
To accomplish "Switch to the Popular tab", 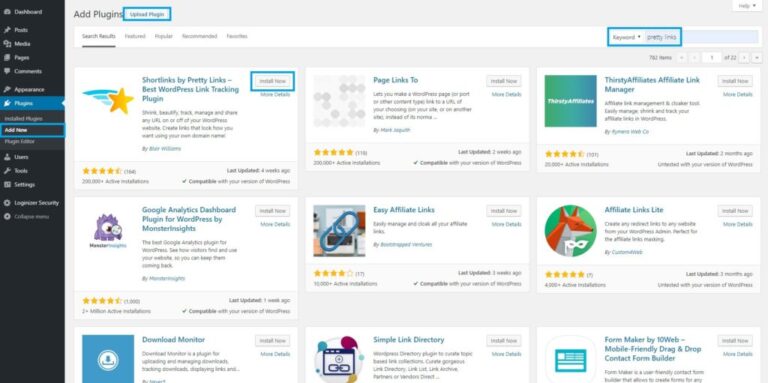I will [164, 36].
